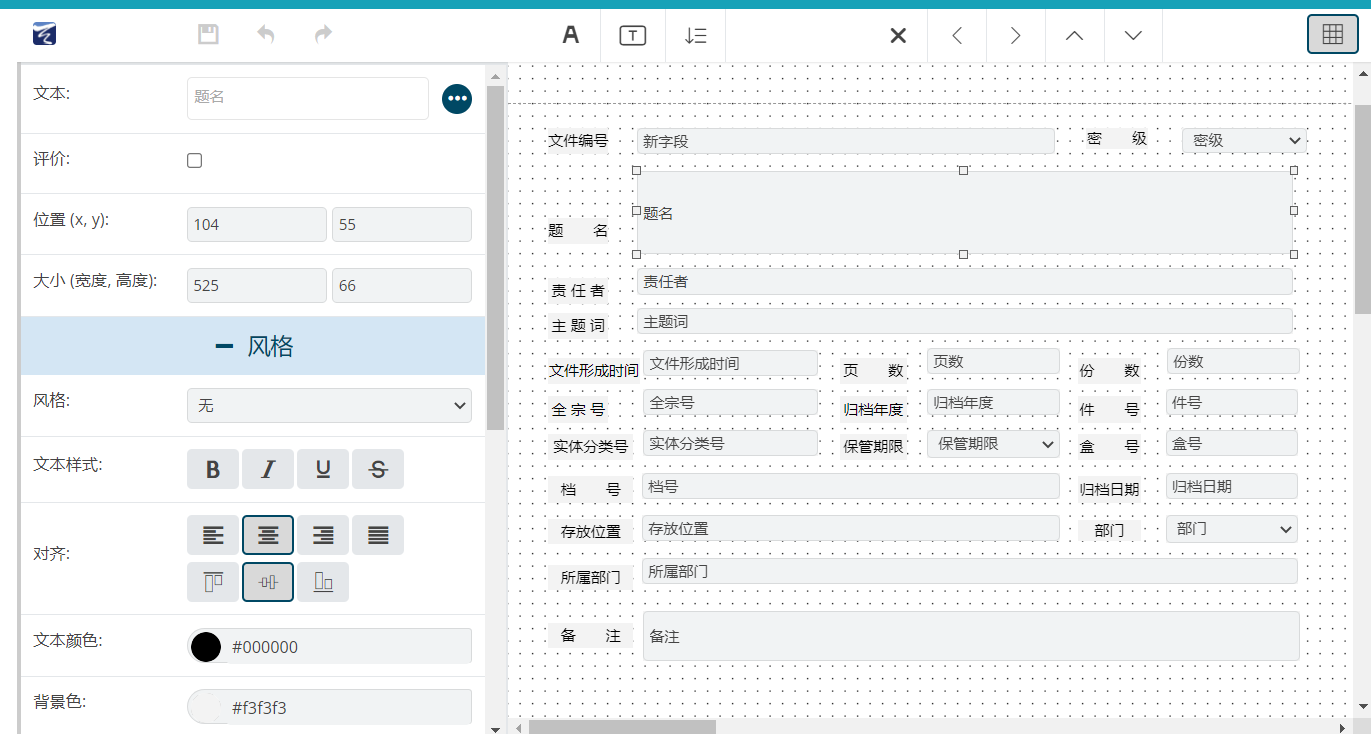1371x734 pixels.
Task: Move element left with left chevron
Action: pos(957,36)
